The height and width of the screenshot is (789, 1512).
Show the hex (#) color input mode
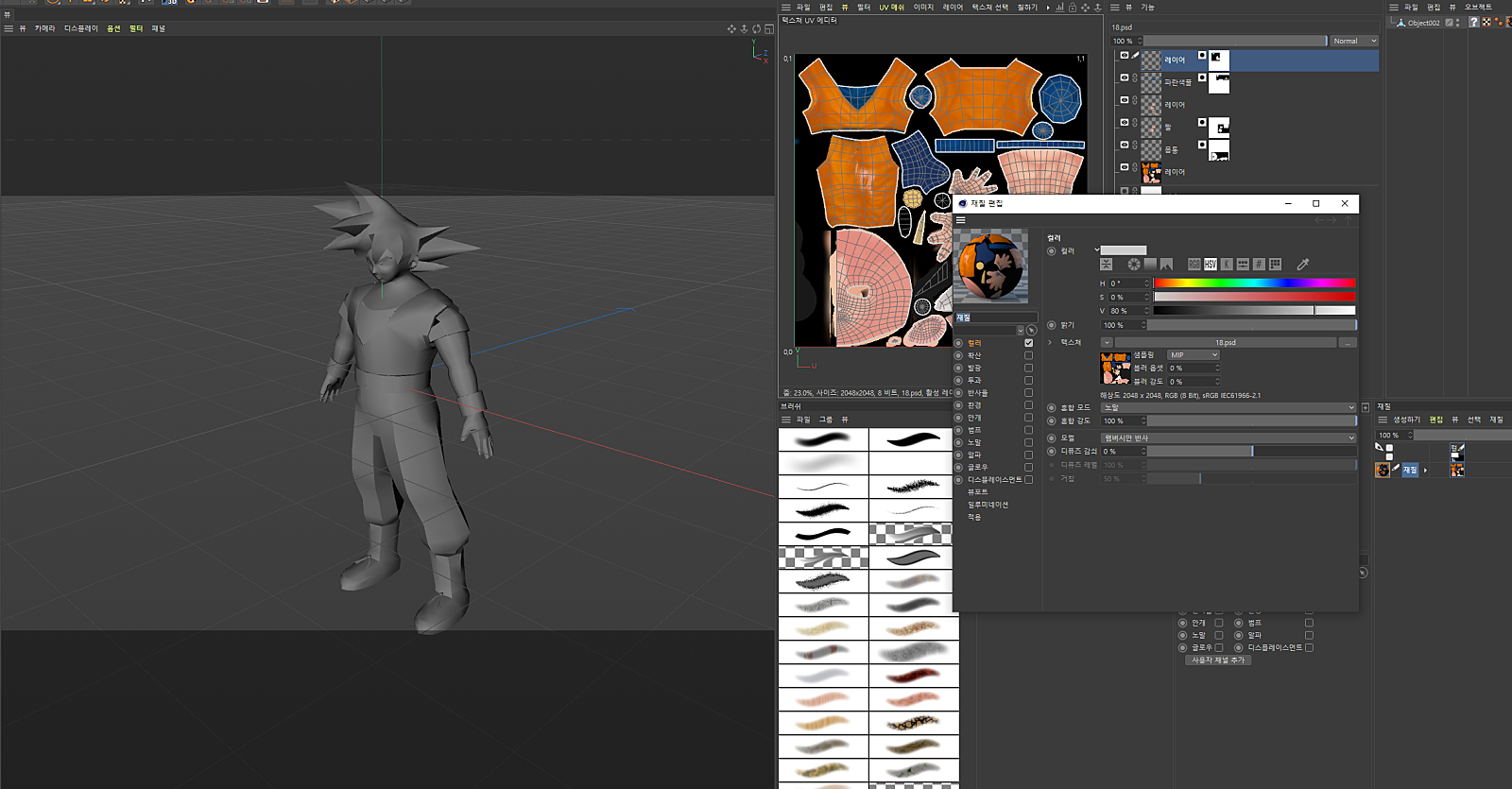[x=1259, y=265]
